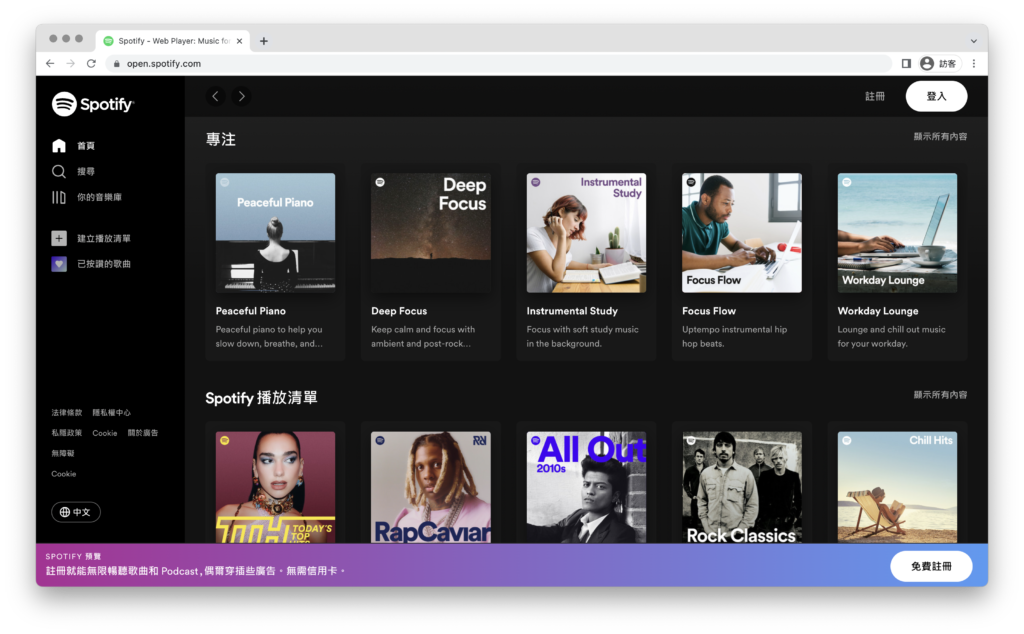Image resolution: width=1024 pixels, height=634 pixels.
Task: Click the address bar open.spotify.com
Action: click(496, 63)
